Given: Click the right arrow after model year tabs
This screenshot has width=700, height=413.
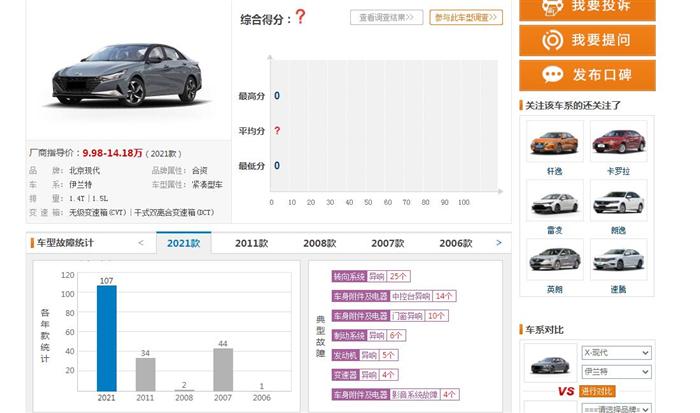Looking at the screenshot, I should coord(499,243).
